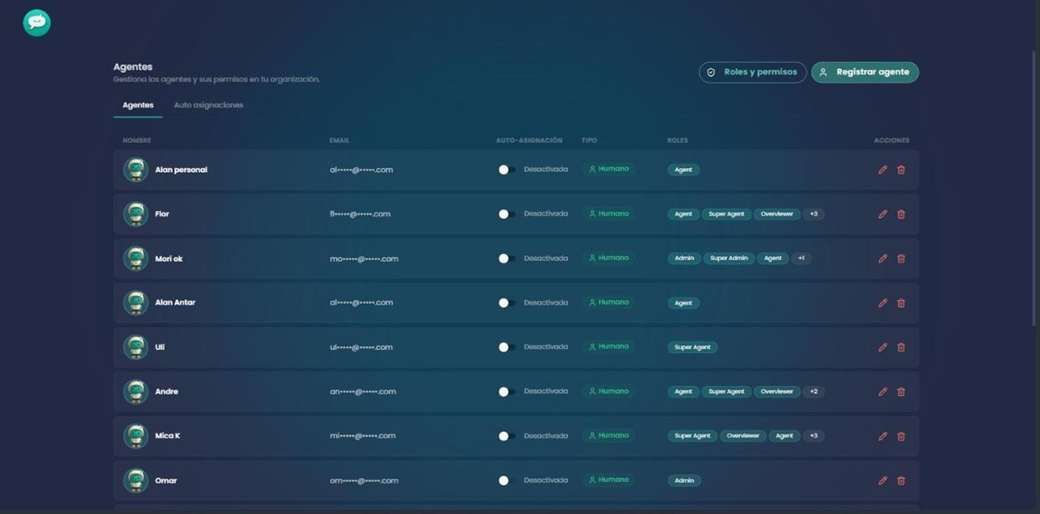Click the Tipo column header

tap(589, 141)
